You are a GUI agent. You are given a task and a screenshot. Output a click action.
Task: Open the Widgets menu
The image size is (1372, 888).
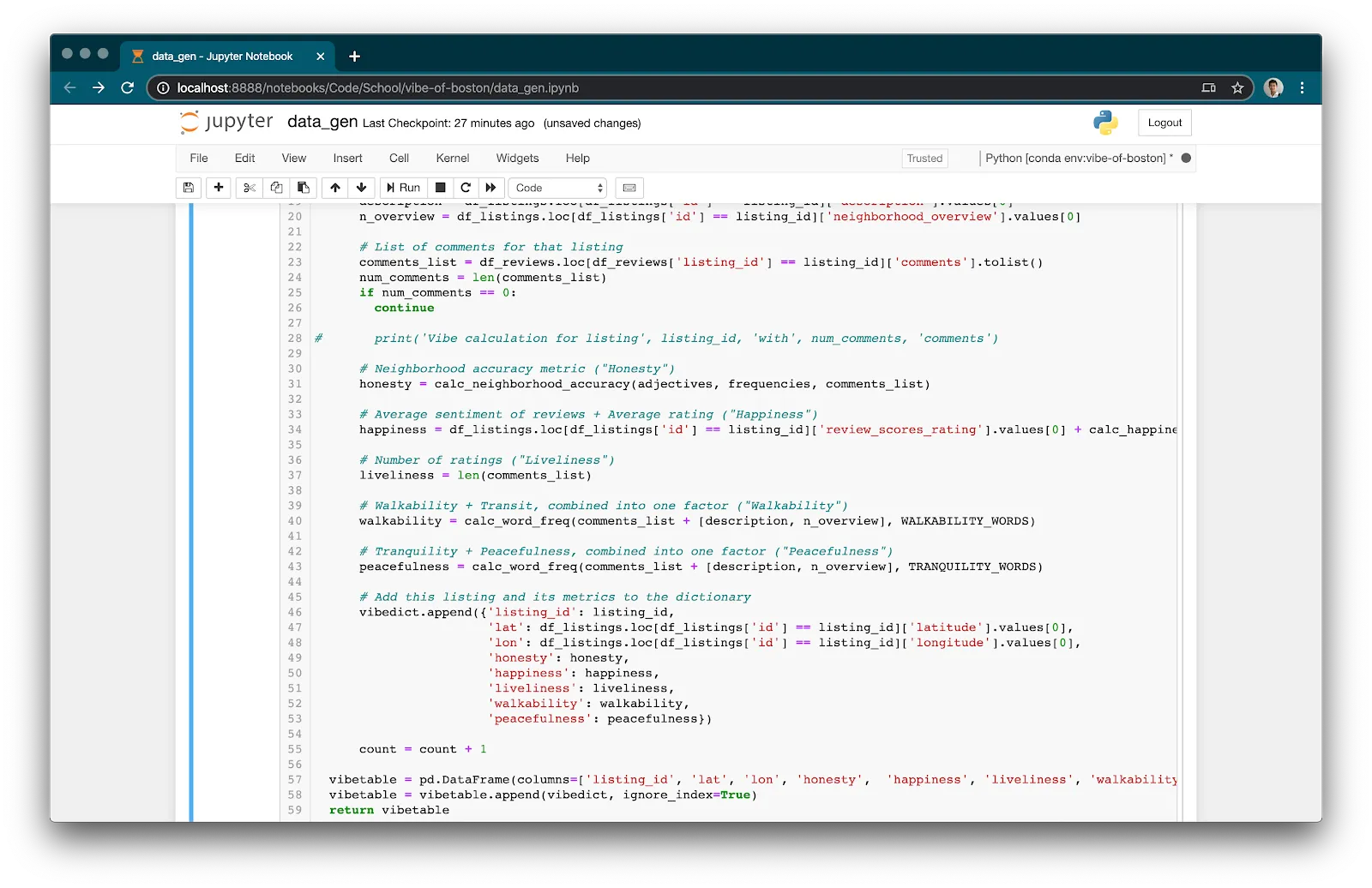click(517, 158)
